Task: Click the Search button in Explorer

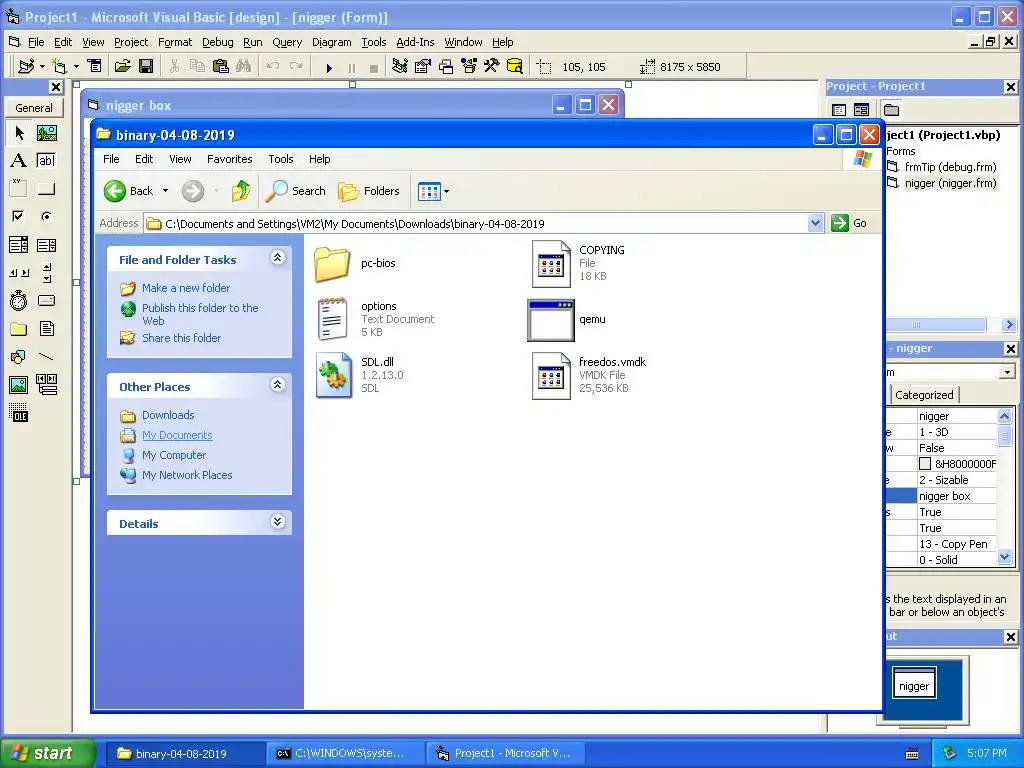Action: pos(296,191)
